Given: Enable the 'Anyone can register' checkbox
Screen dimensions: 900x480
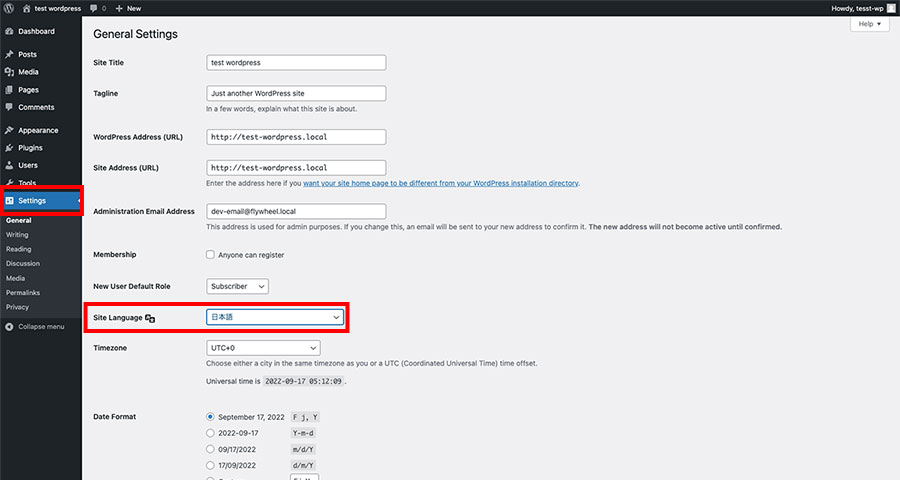Looking at the screenshot, I should 210,255.
